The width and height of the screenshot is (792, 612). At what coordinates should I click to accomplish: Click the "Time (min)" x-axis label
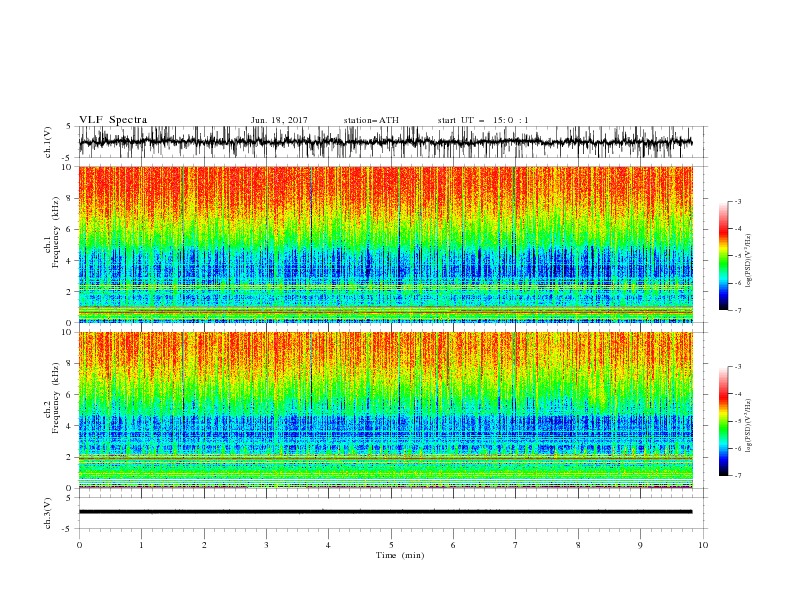pyautogui.click(x=400, y=555)
